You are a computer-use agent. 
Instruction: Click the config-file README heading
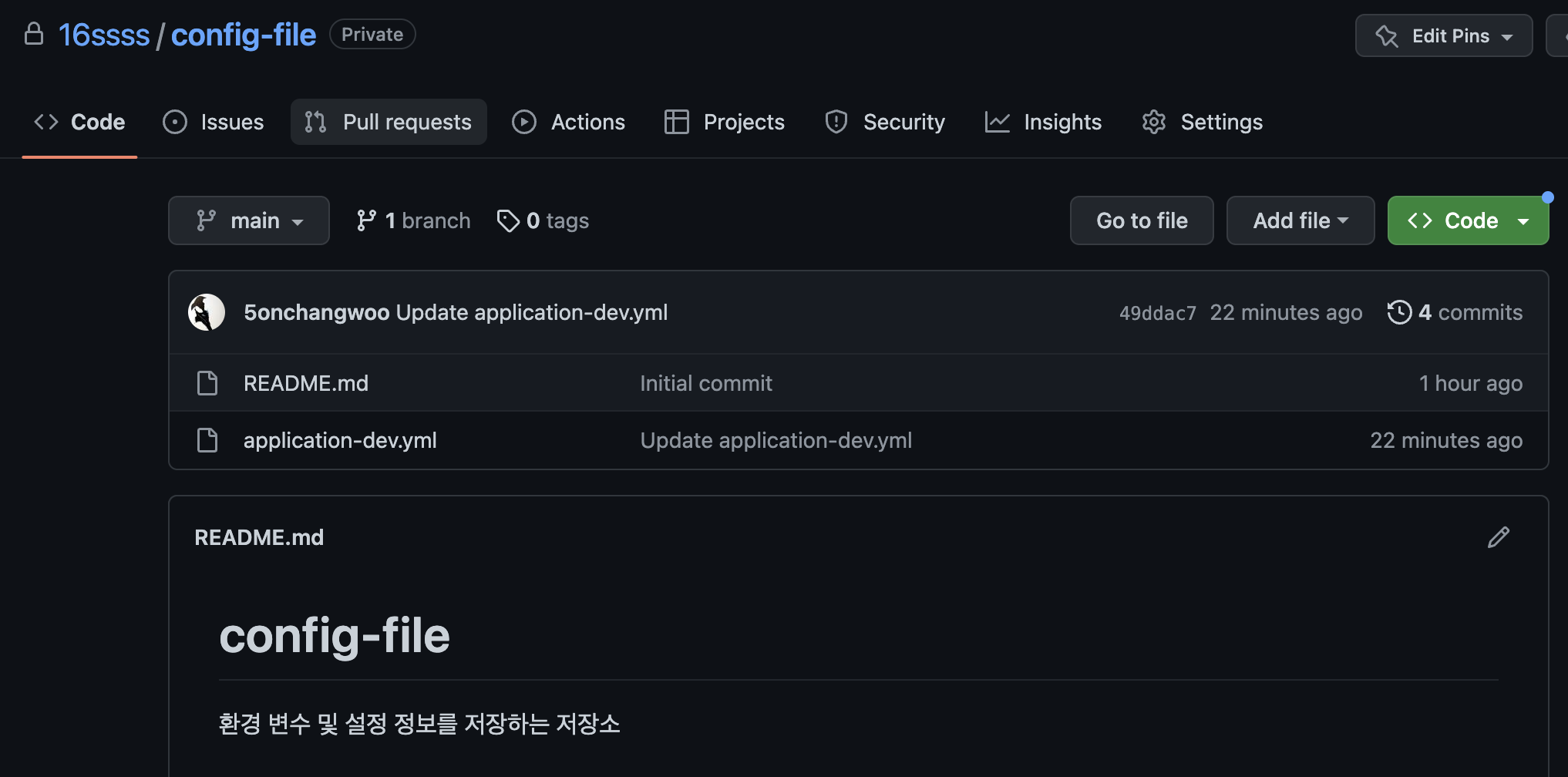coord(335,636)
